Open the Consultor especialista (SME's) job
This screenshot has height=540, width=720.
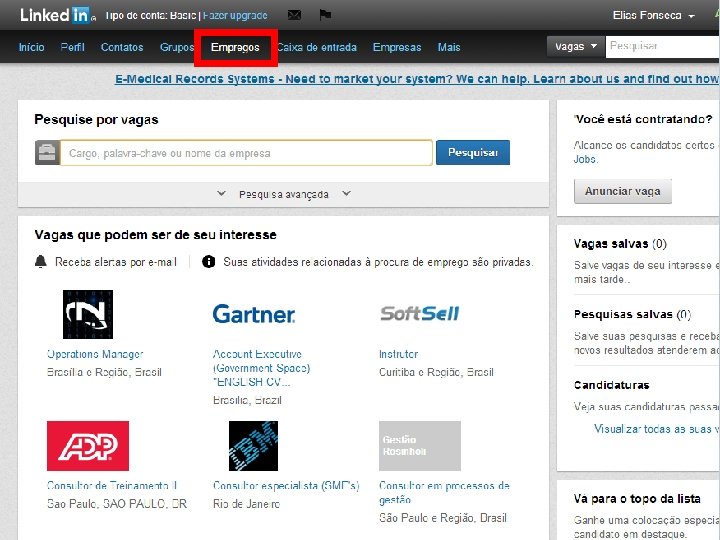click(286, 486)
